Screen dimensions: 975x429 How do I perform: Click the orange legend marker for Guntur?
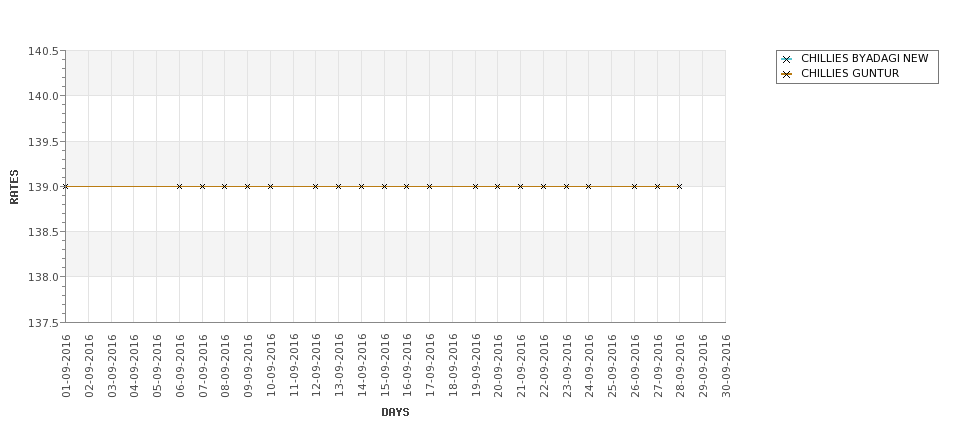787,75
